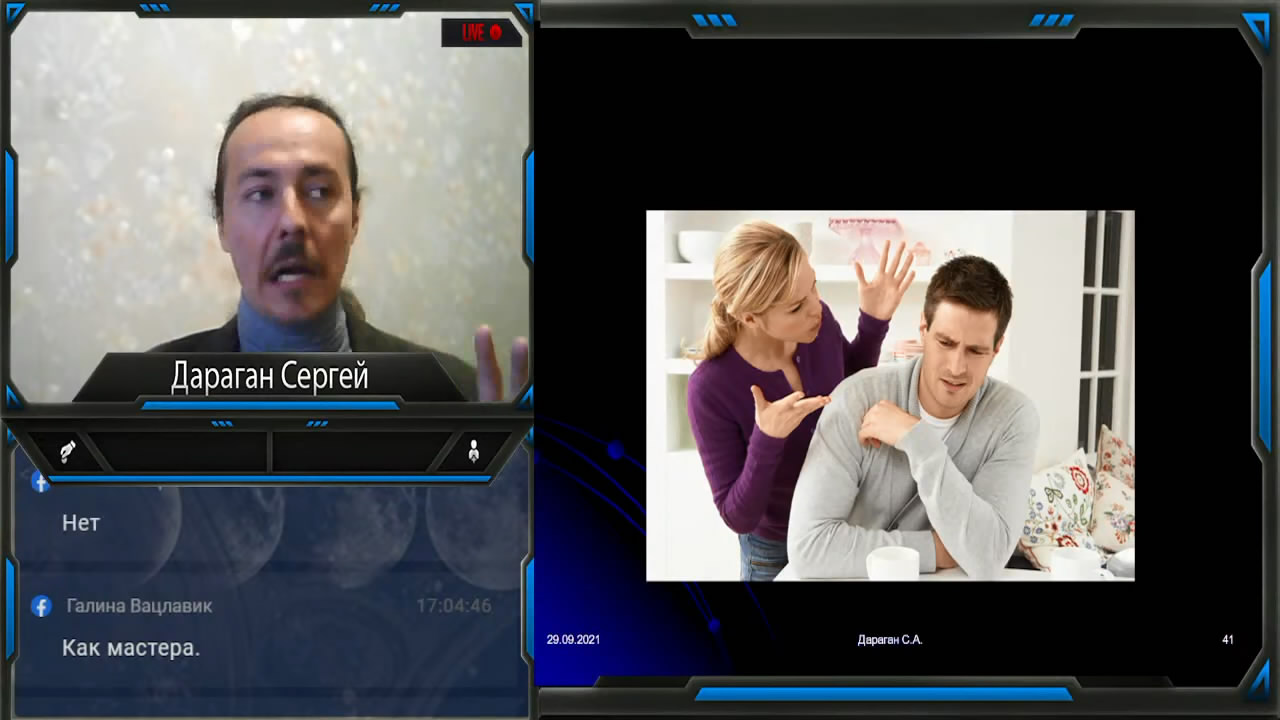This screenshot has height=720, width=1280.
Task: Click the slide number 41
Action: click(x=1228, y=640)
